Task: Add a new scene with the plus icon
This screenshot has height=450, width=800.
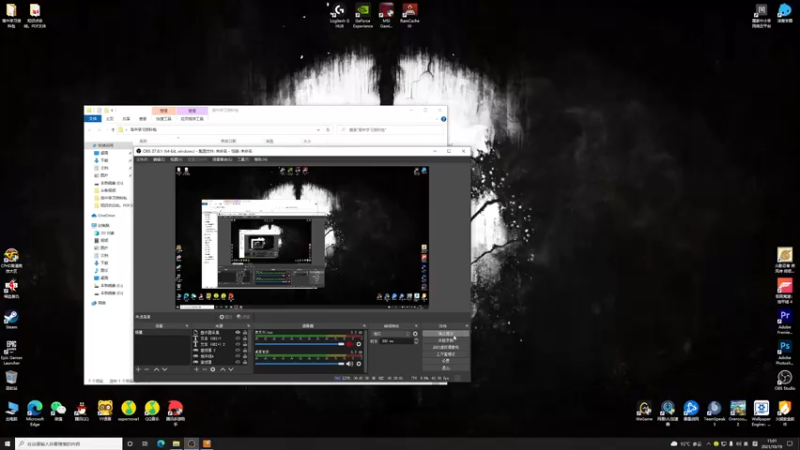Action: click(x=138, y=369)
